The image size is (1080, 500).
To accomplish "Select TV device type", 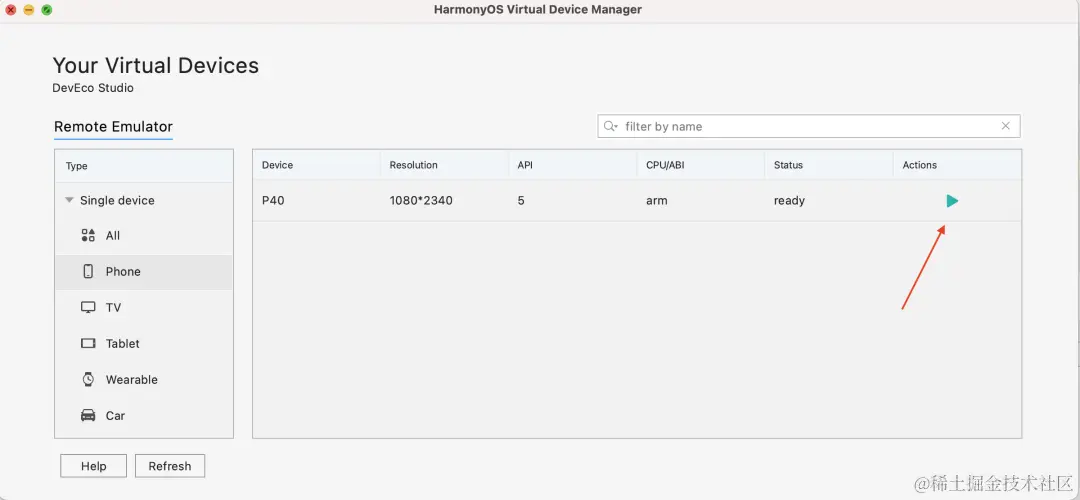I will [144, 307].
